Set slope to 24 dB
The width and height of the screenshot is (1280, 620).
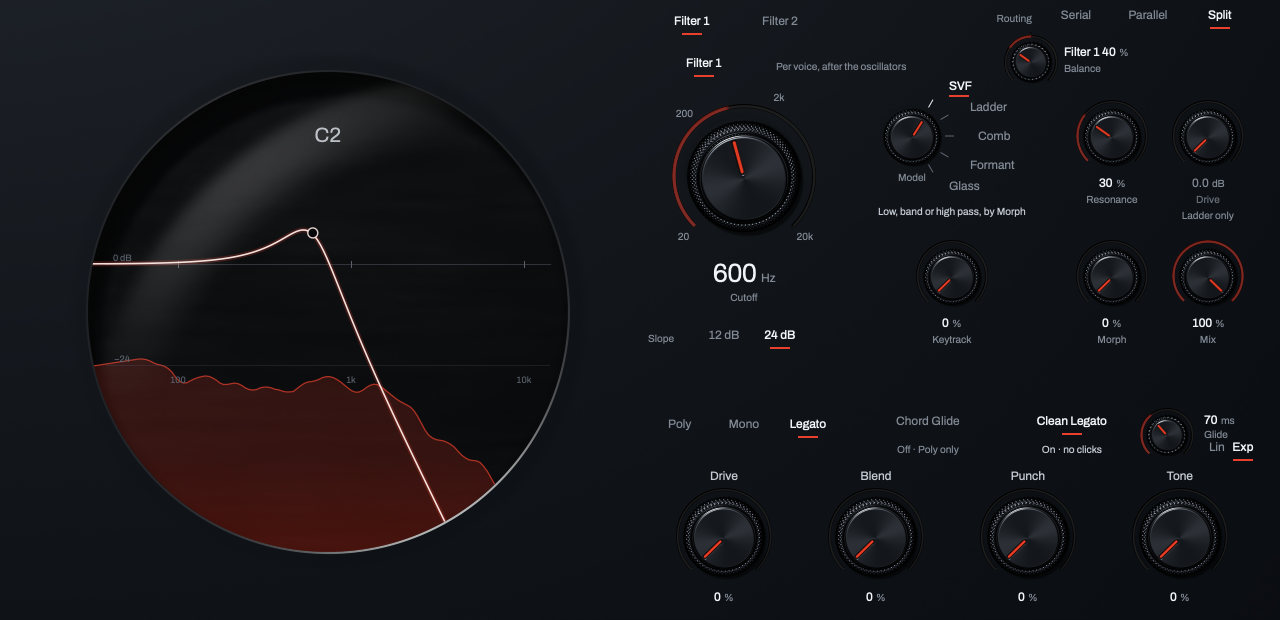pyautogui.click(x=780, y=335)
